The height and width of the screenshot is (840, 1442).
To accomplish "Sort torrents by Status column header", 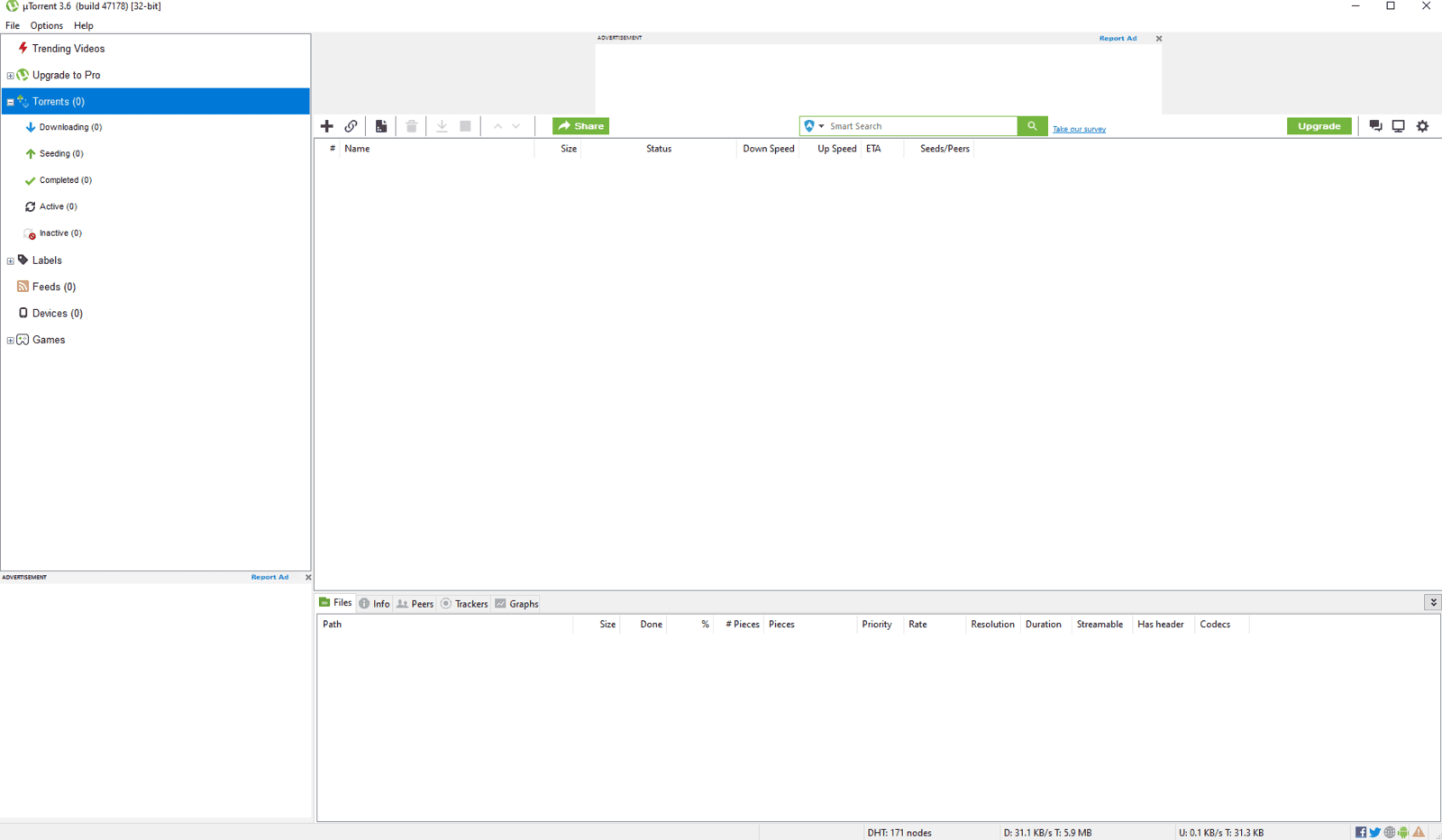I will coord(659,149).
